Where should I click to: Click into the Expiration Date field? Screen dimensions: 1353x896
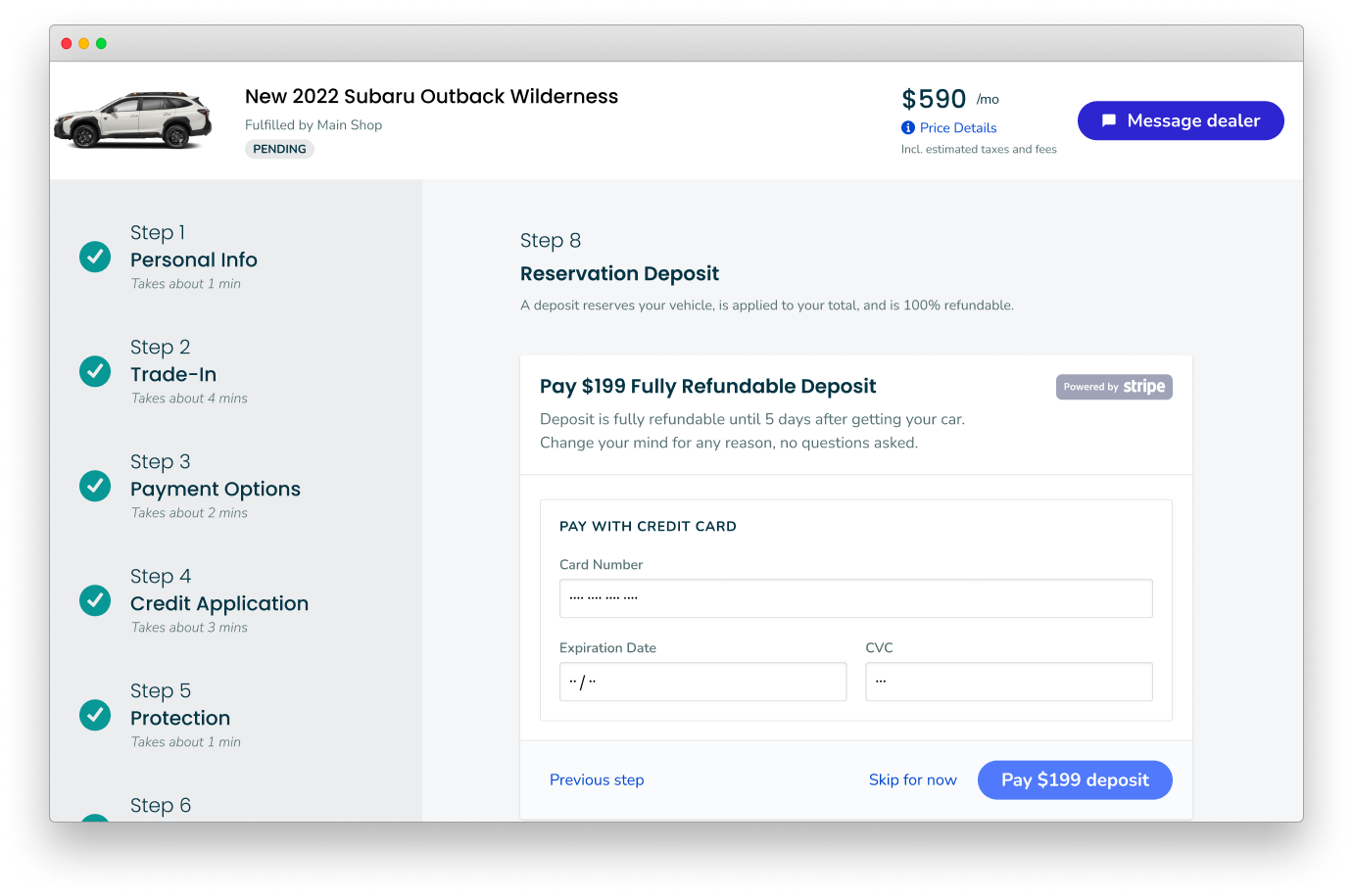[702, 682]
